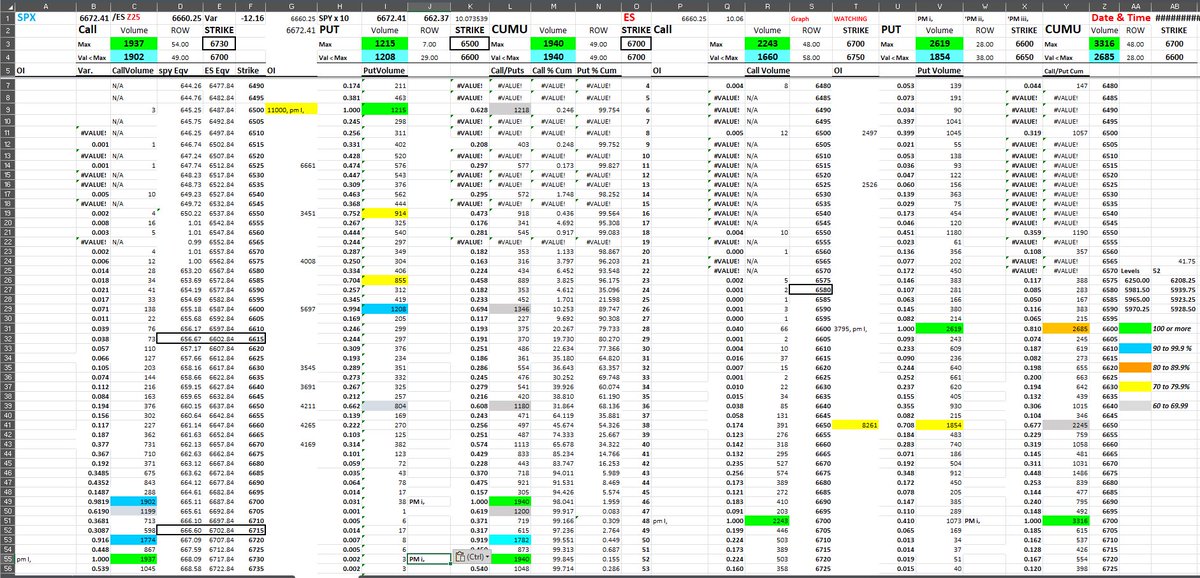The height and width of the screenshot is (578, 1200).
Task: Select row 1 header
Action: [x=6, y=17]
